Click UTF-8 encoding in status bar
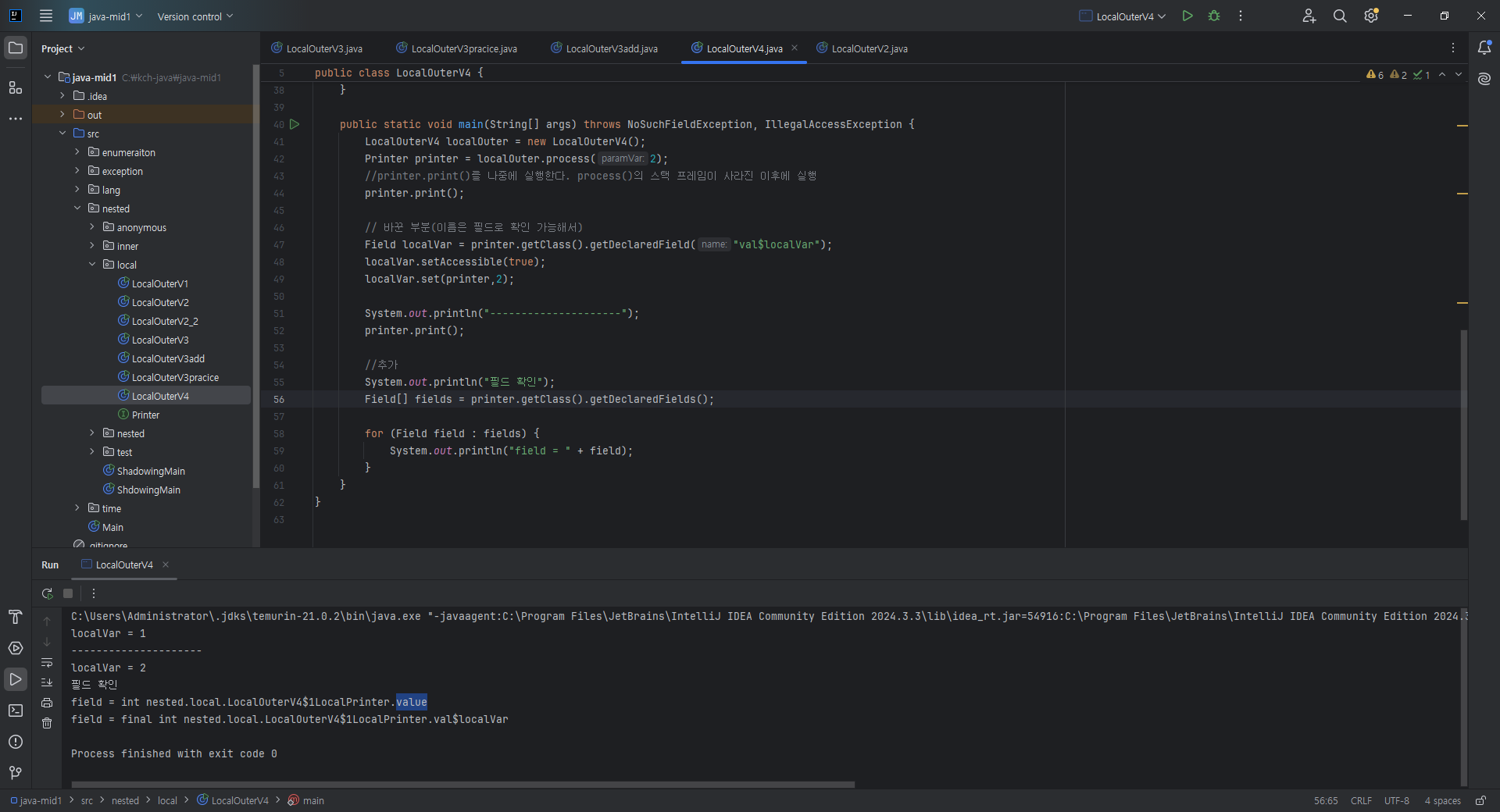This screenshot has width=1500, height=812. click(1397, 800)
